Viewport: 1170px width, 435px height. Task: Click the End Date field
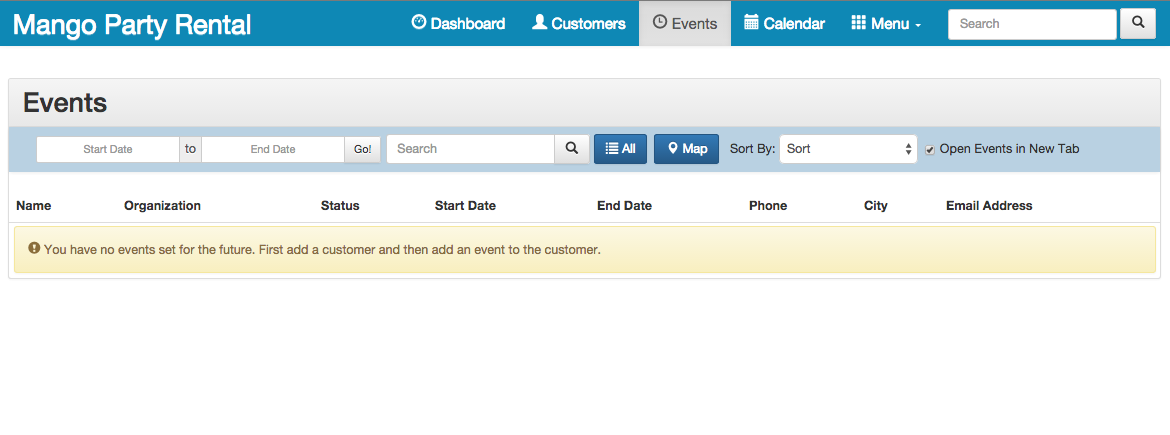(x=273, y=149)
